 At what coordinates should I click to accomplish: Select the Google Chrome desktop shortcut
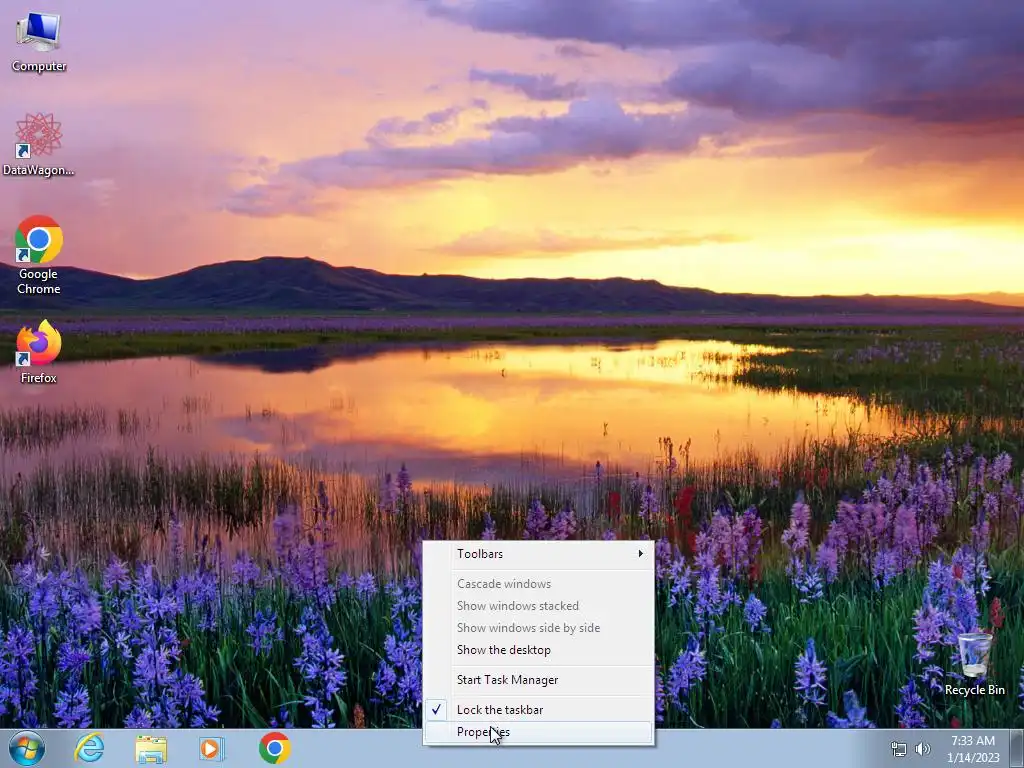39,255
